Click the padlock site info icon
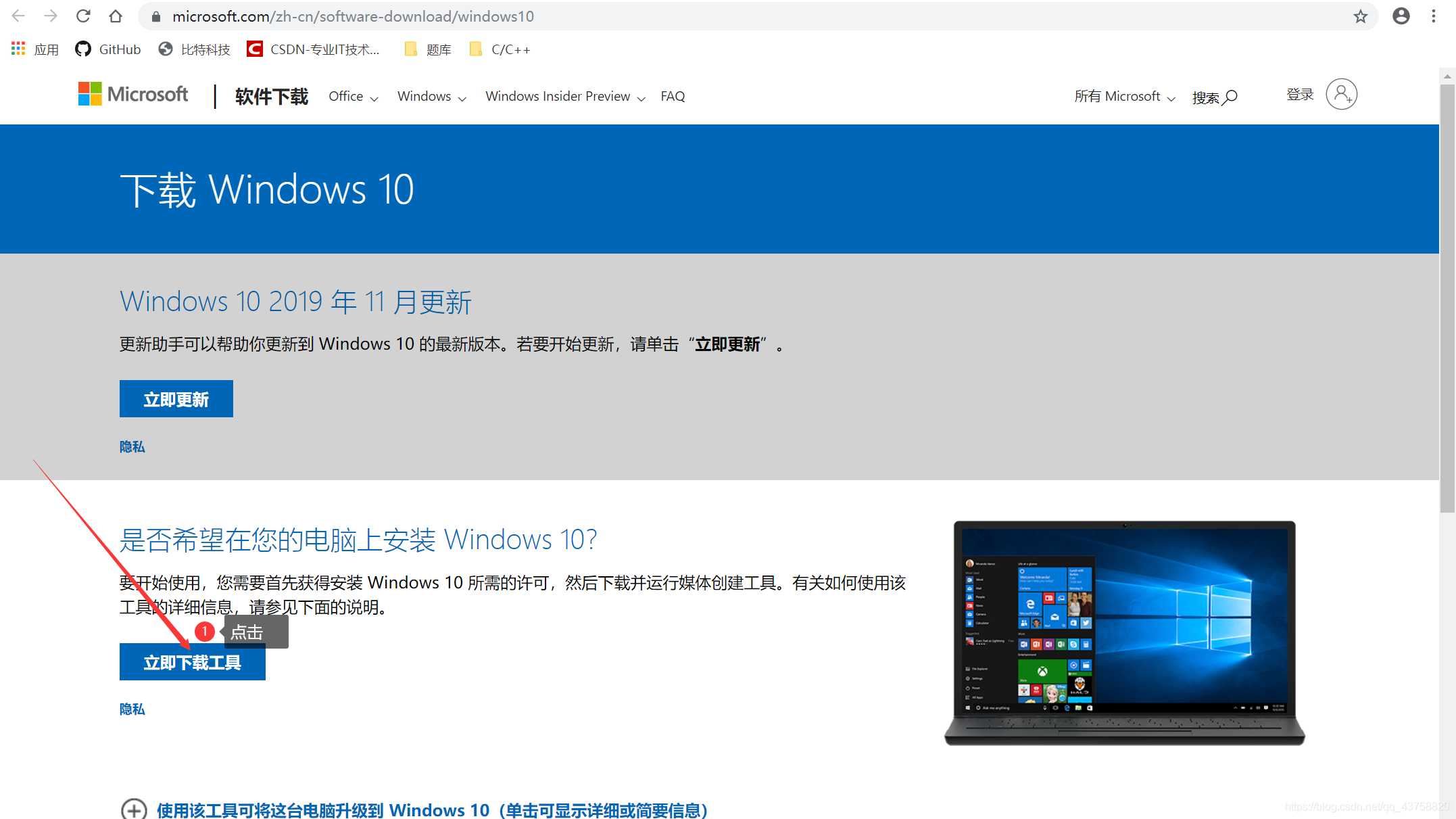This screenshot has height=819, width=1456. 156,17
